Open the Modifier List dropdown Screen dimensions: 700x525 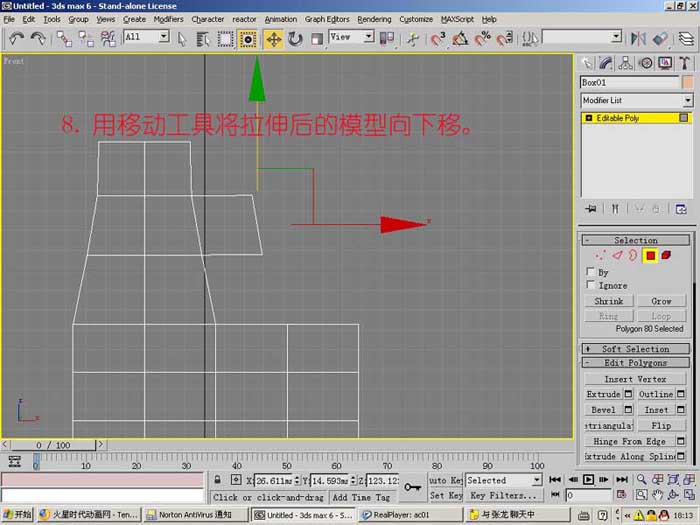pos(636,100)
